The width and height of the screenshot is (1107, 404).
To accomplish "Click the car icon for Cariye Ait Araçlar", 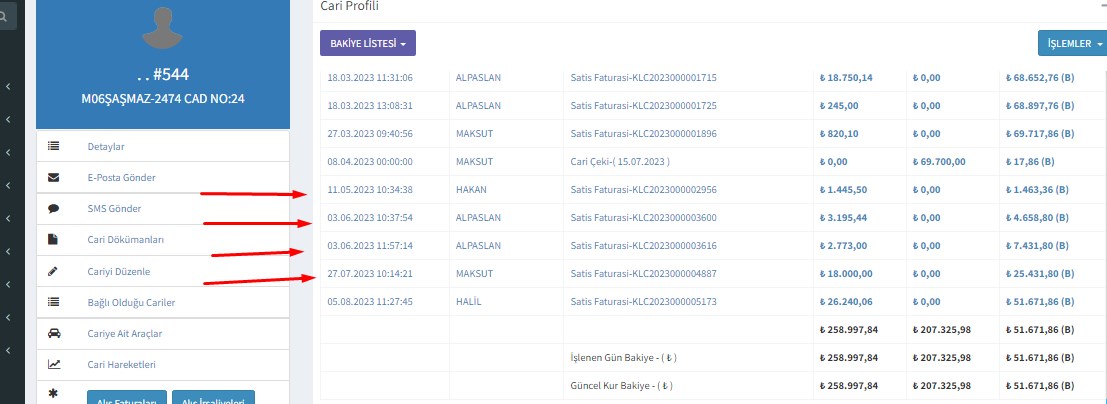I will pos(53,333).
